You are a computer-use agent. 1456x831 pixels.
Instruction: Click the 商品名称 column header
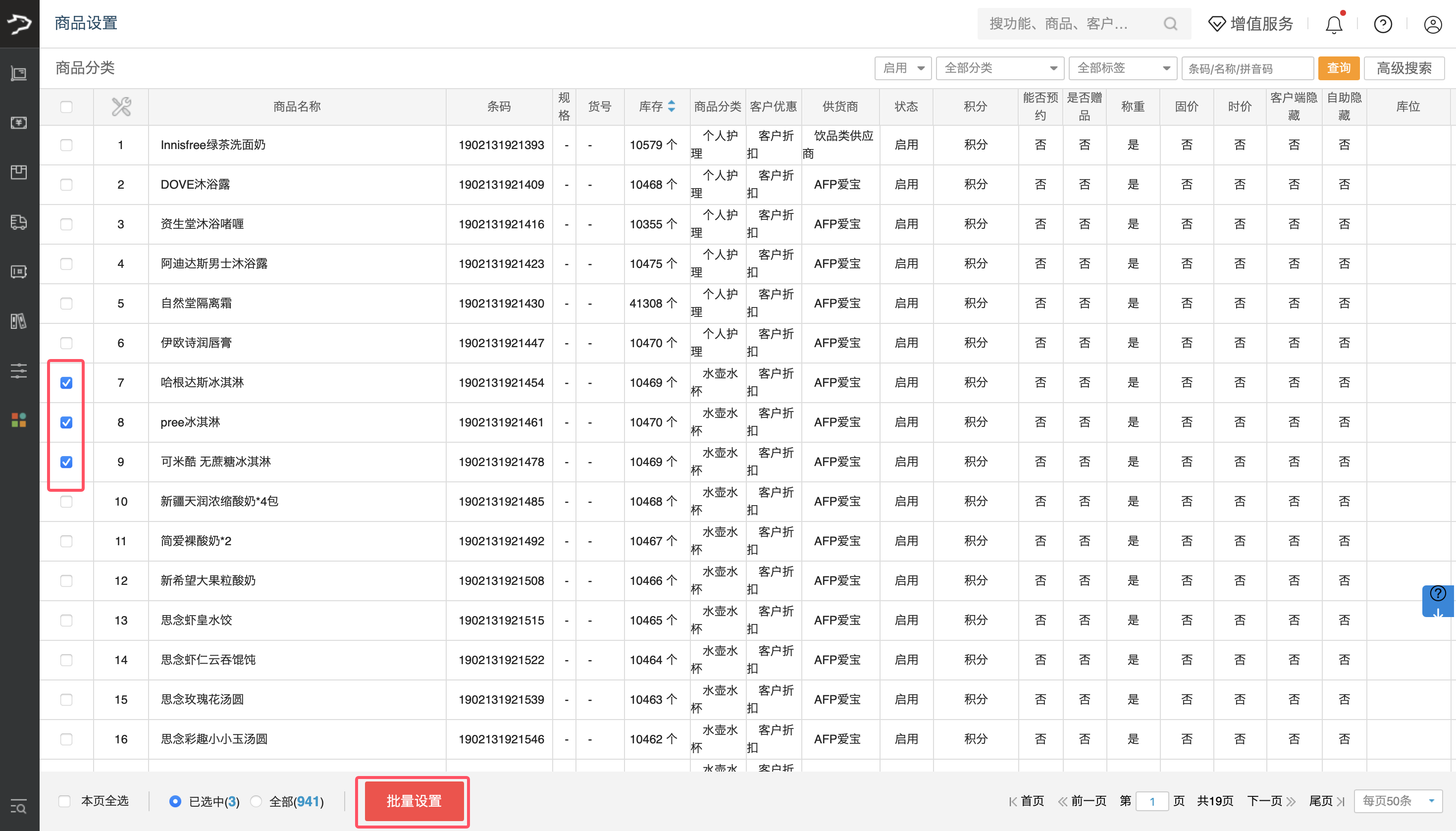click(x=297, y=107)
